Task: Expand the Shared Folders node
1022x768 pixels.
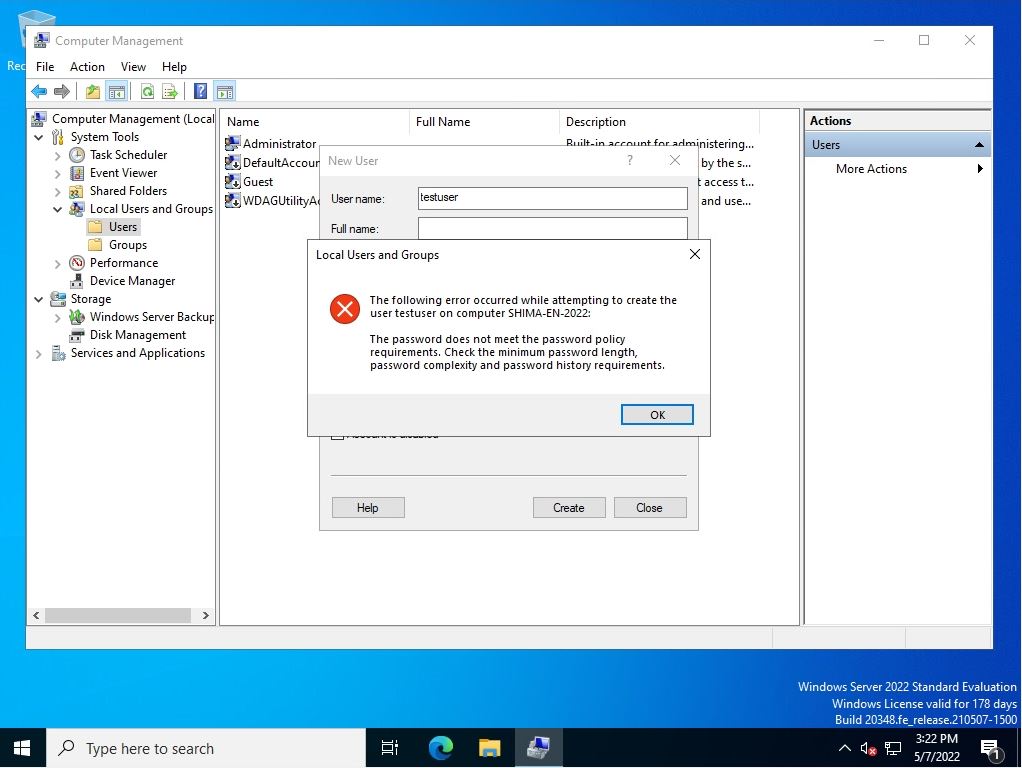Action: click(57, 192)
